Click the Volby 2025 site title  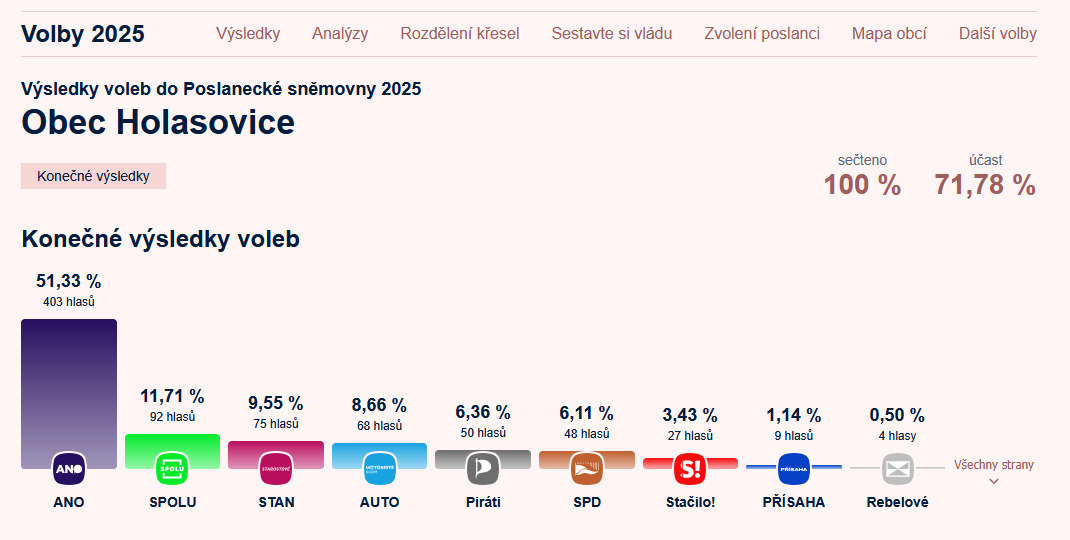pos(83,33)
